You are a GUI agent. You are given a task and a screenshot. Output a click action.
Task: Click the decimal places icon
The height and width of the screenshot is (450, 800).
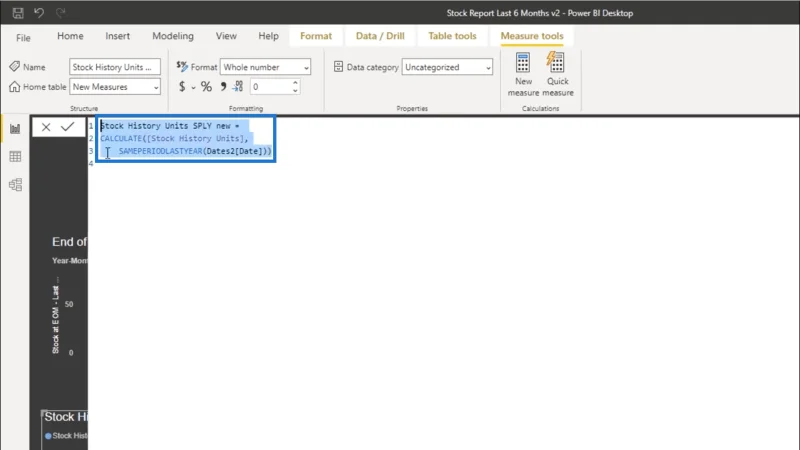[x=238, y=87]
